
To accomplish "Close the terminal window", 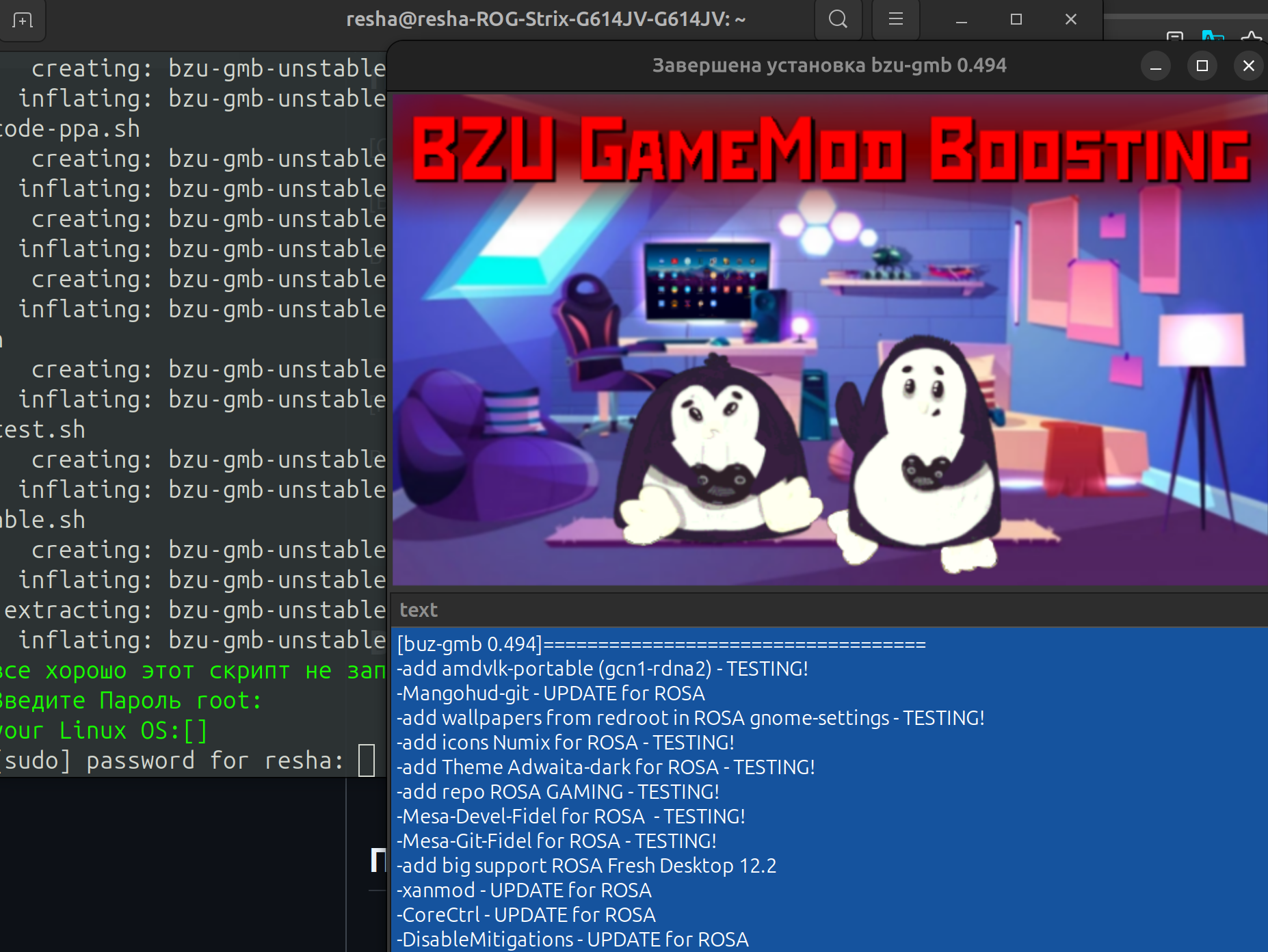I will tap(1071, 20).
